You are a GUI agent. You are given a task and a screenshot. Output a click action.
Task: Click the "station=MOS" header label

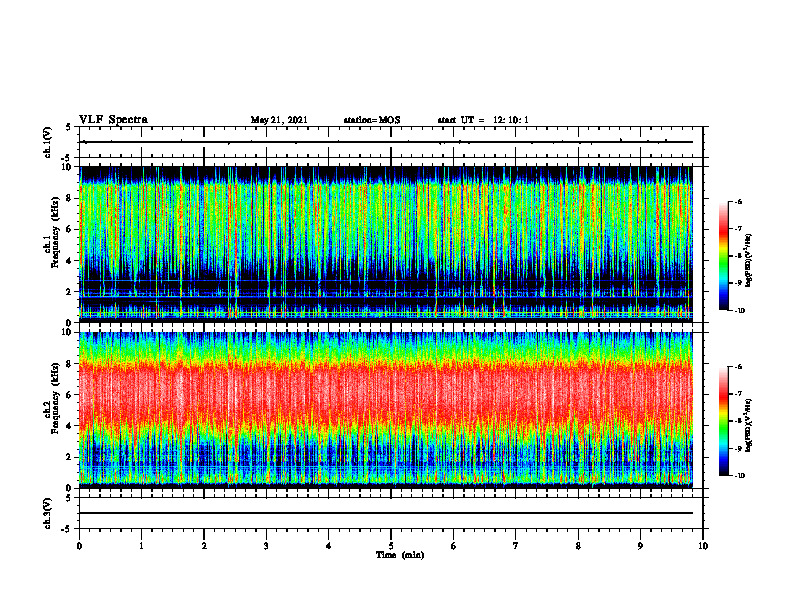click(372, 120)
